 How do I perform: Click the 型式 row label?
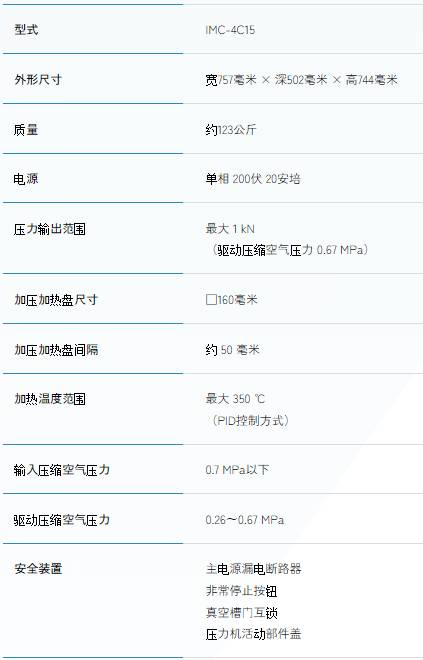[x=26, y=29]
